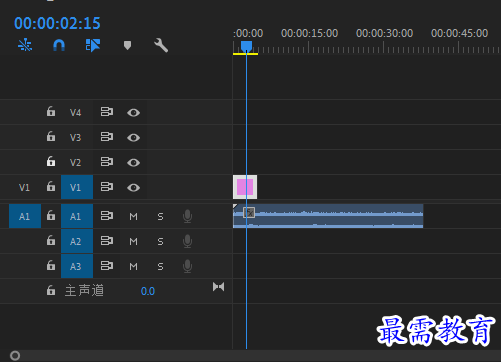Image resolution: width=501 pixels, height=362 pixels.
Task: Click A1 source patching indicator
Action: click(25, 216)
